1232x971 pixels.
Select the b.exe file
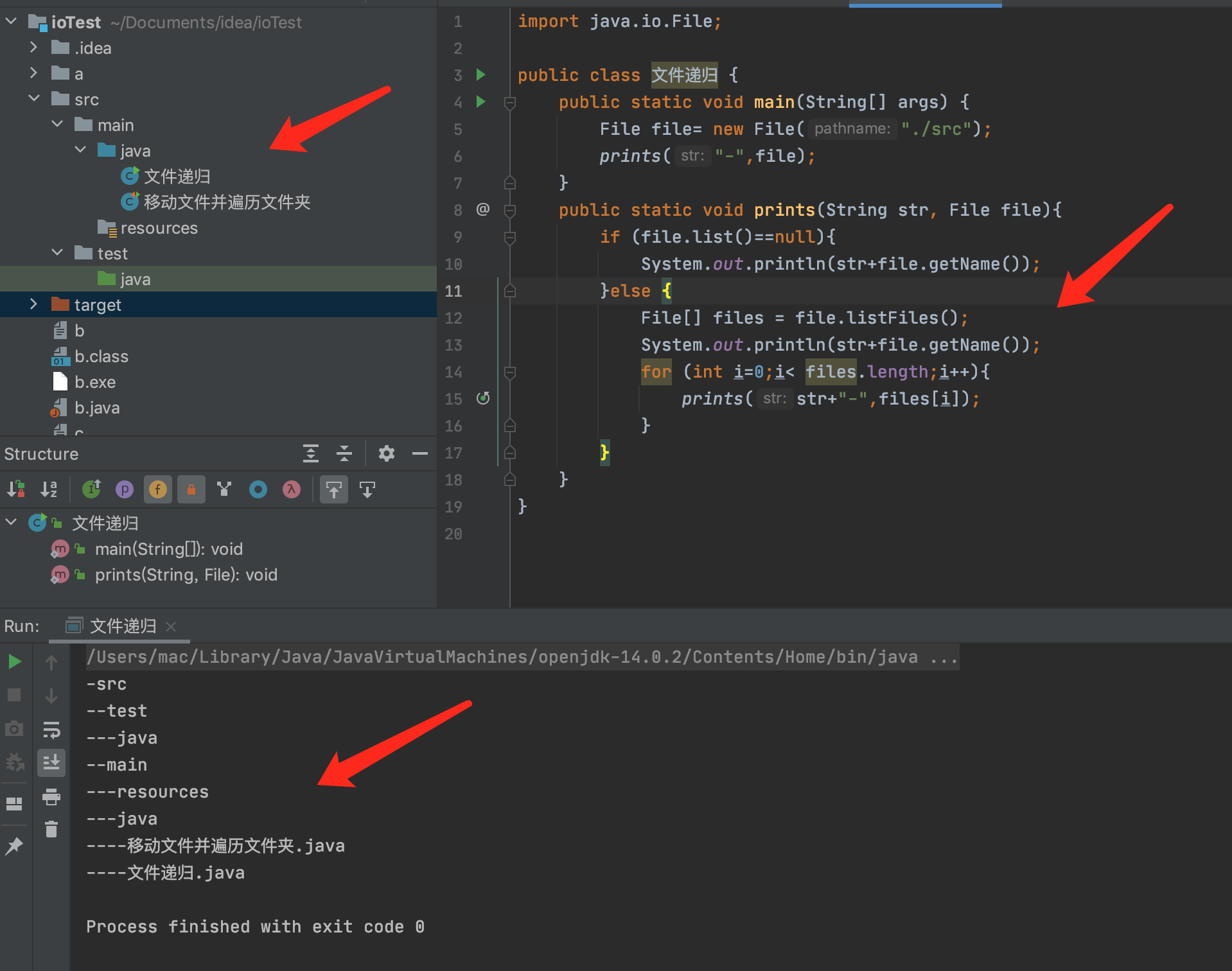(95, 382)
